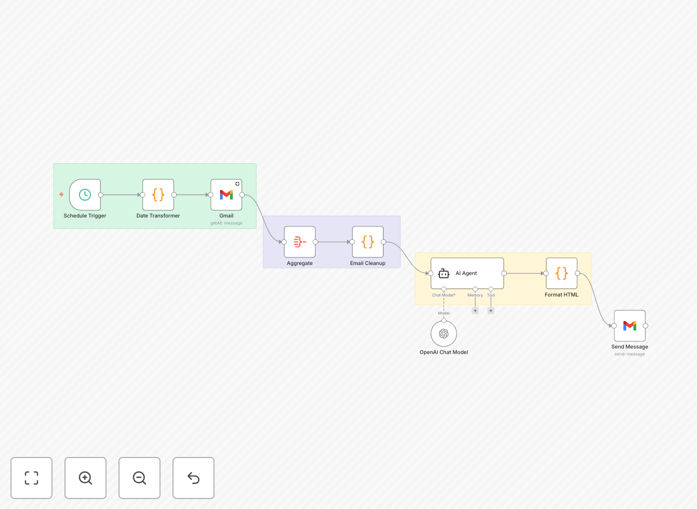Click the 'Format HTML' label text
This screenshot has width=697, height=509.
coord(561,295)
